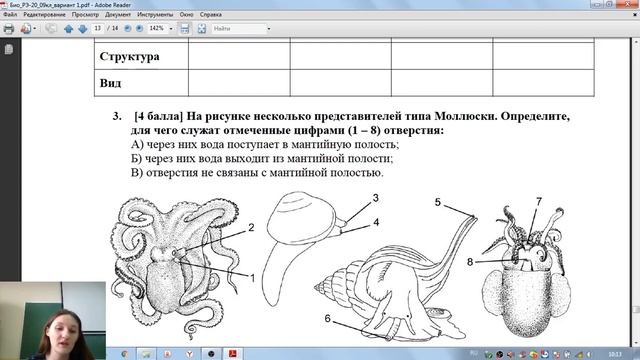The height and width of the screenshot is (360, 640).
Task: Open the Окно menu
Action: tap(187, 14)
